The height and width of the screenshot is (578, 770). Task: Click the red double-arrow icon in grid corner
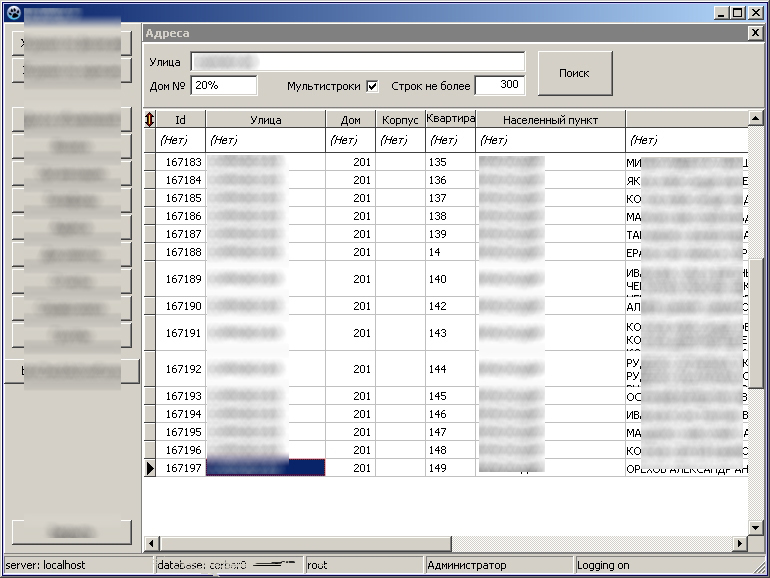(x=150, y=120)
